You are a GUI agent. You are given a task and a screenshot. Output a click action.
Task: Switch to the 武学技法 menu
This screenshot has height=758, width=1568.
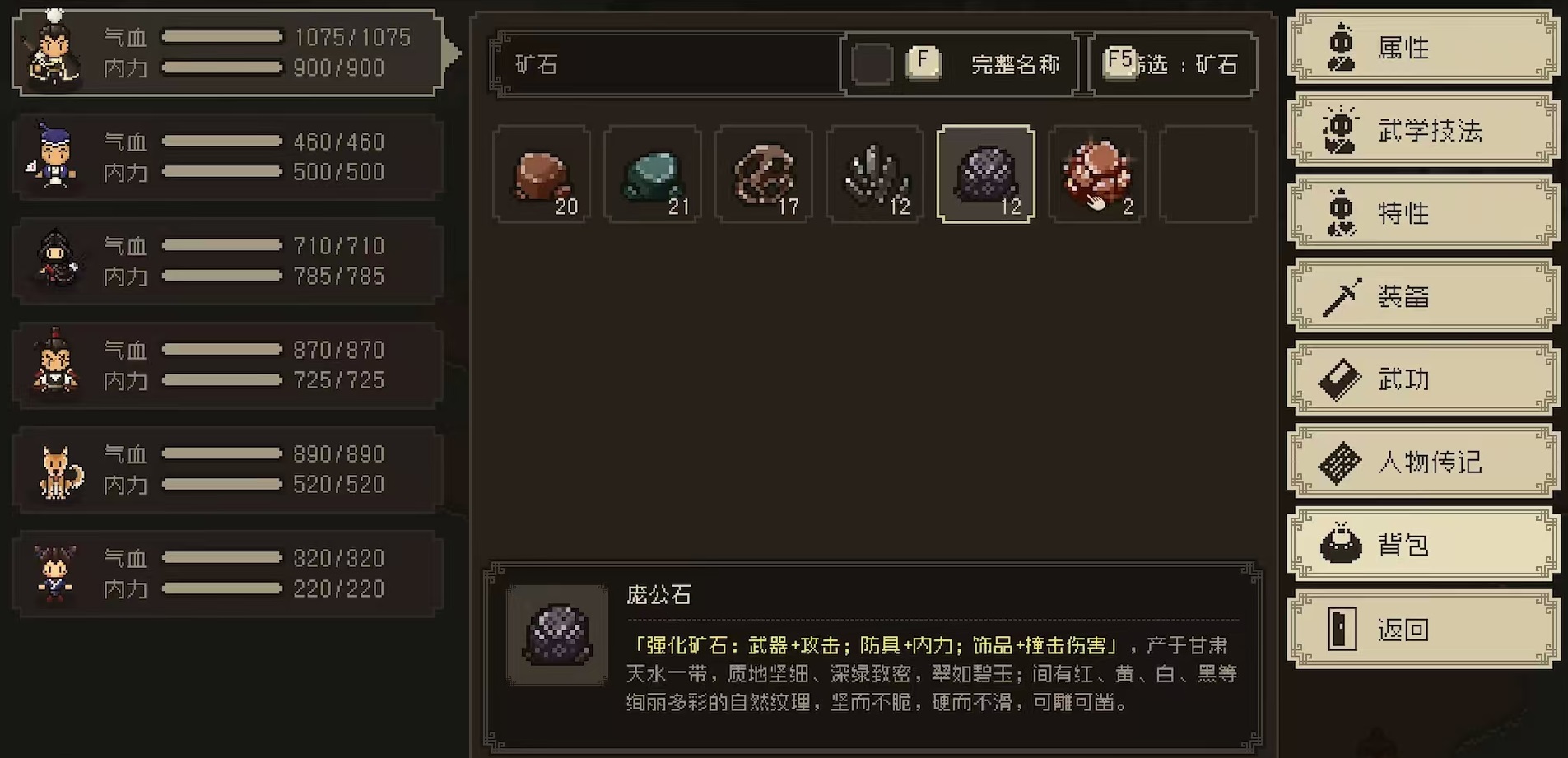tap(1423, 130)
